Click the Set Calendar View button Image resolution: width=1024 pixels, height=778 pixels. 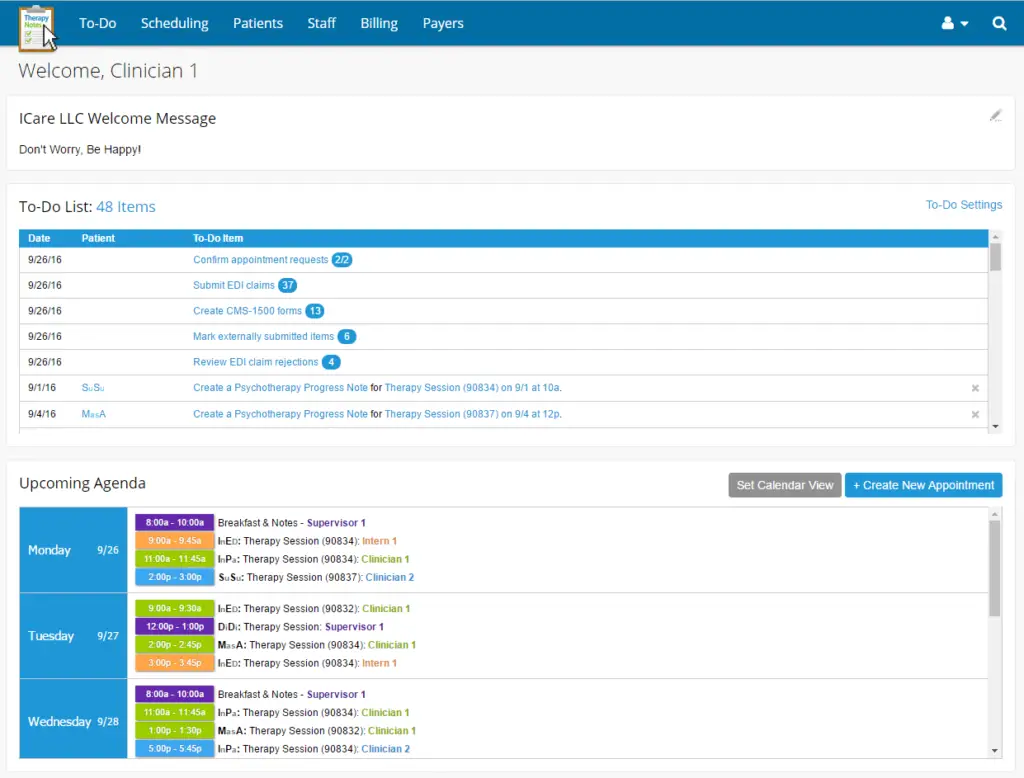(784, 485)
